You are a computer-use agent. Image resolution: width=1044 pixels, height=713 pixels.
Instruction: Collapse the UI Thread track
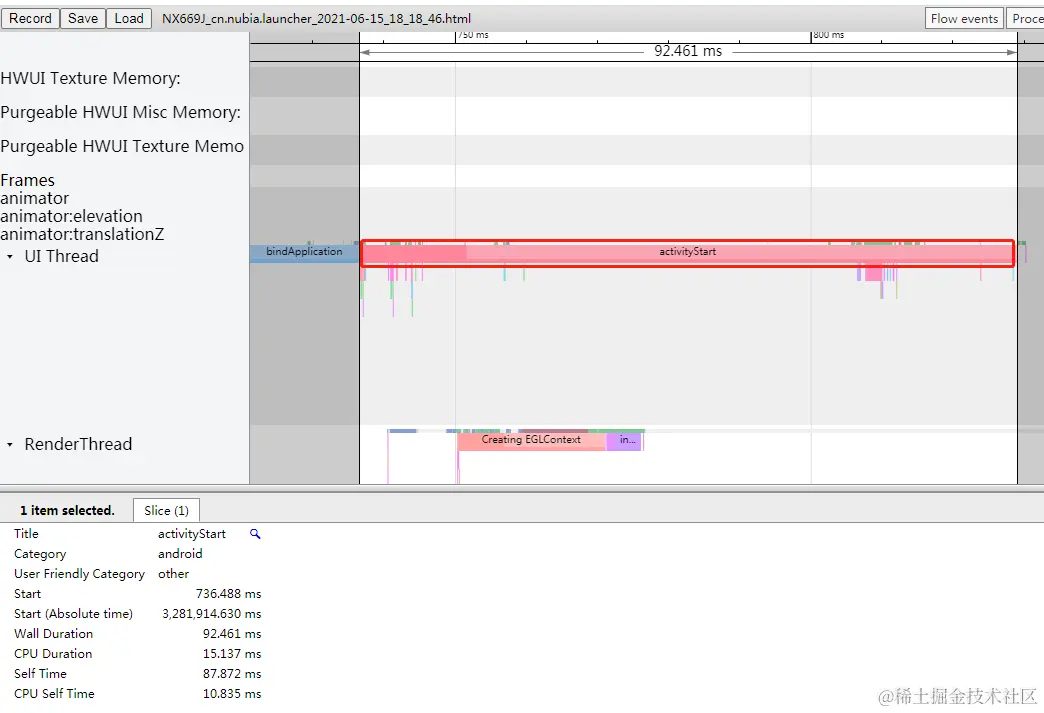pyautogui.click(x=10, y=256)
